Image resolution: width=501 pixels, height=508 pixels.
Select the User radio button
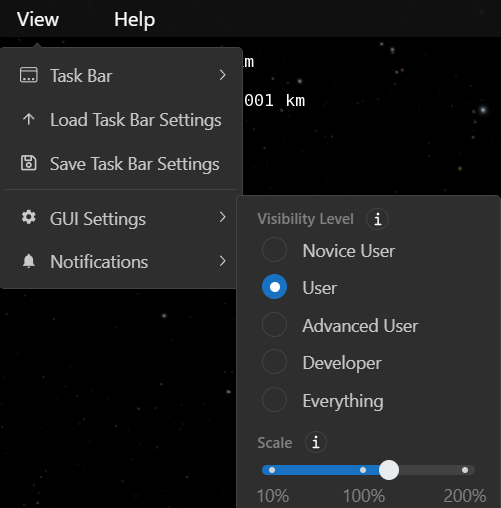[x=274, y=287]
